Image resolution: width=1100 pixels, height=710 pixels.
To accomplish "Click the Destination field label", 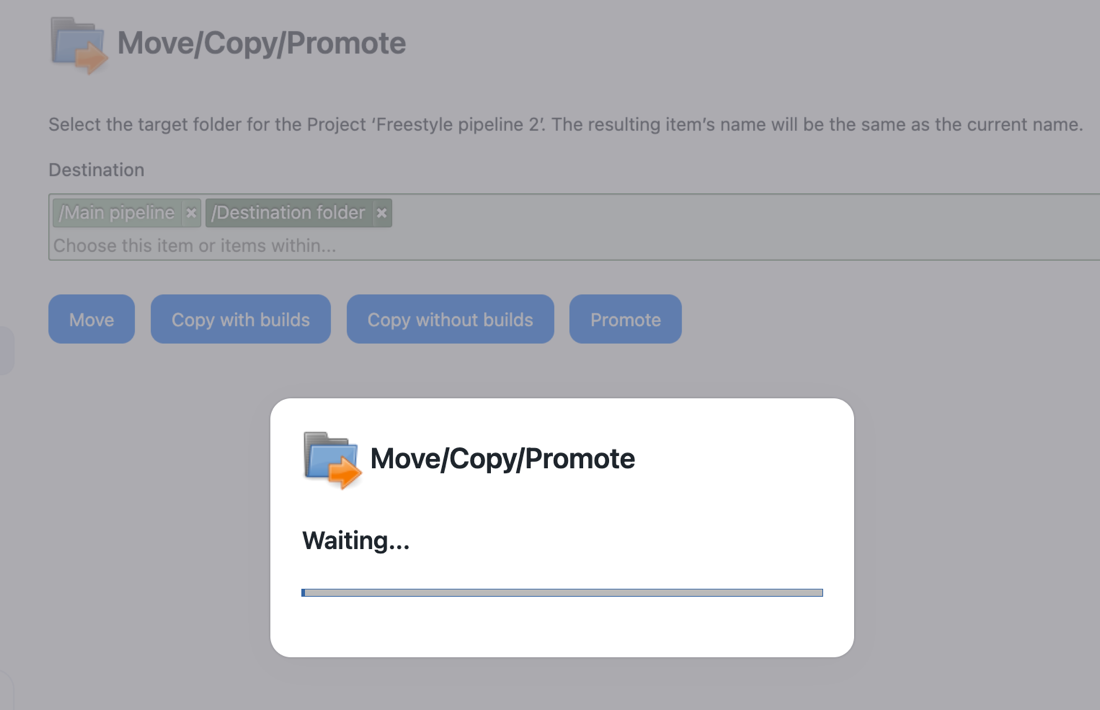I will pyautogui.click(x=96, y=170).
